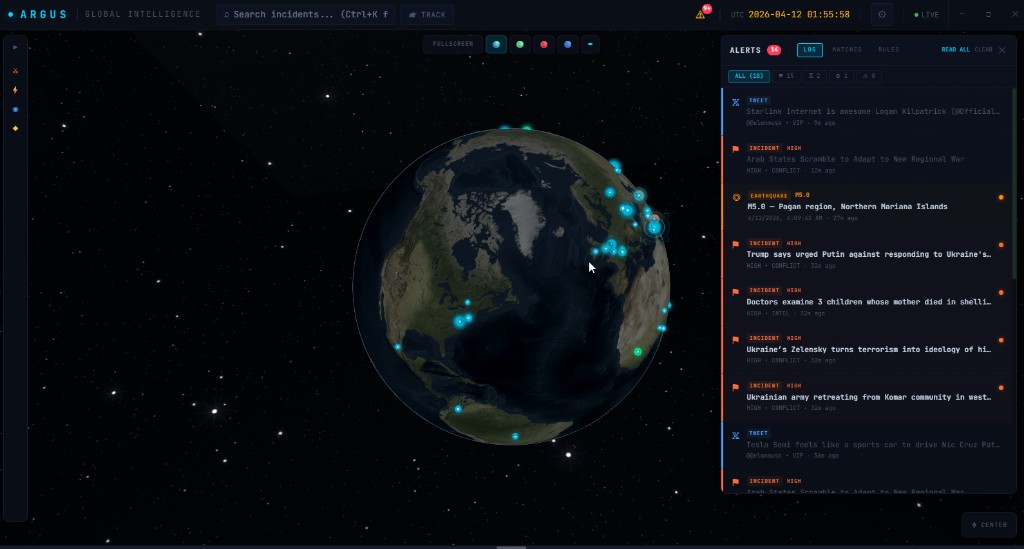Click the marker on South America's southern tip
The width and height of the screenshot is (1024, 549).
coord(515,436)
